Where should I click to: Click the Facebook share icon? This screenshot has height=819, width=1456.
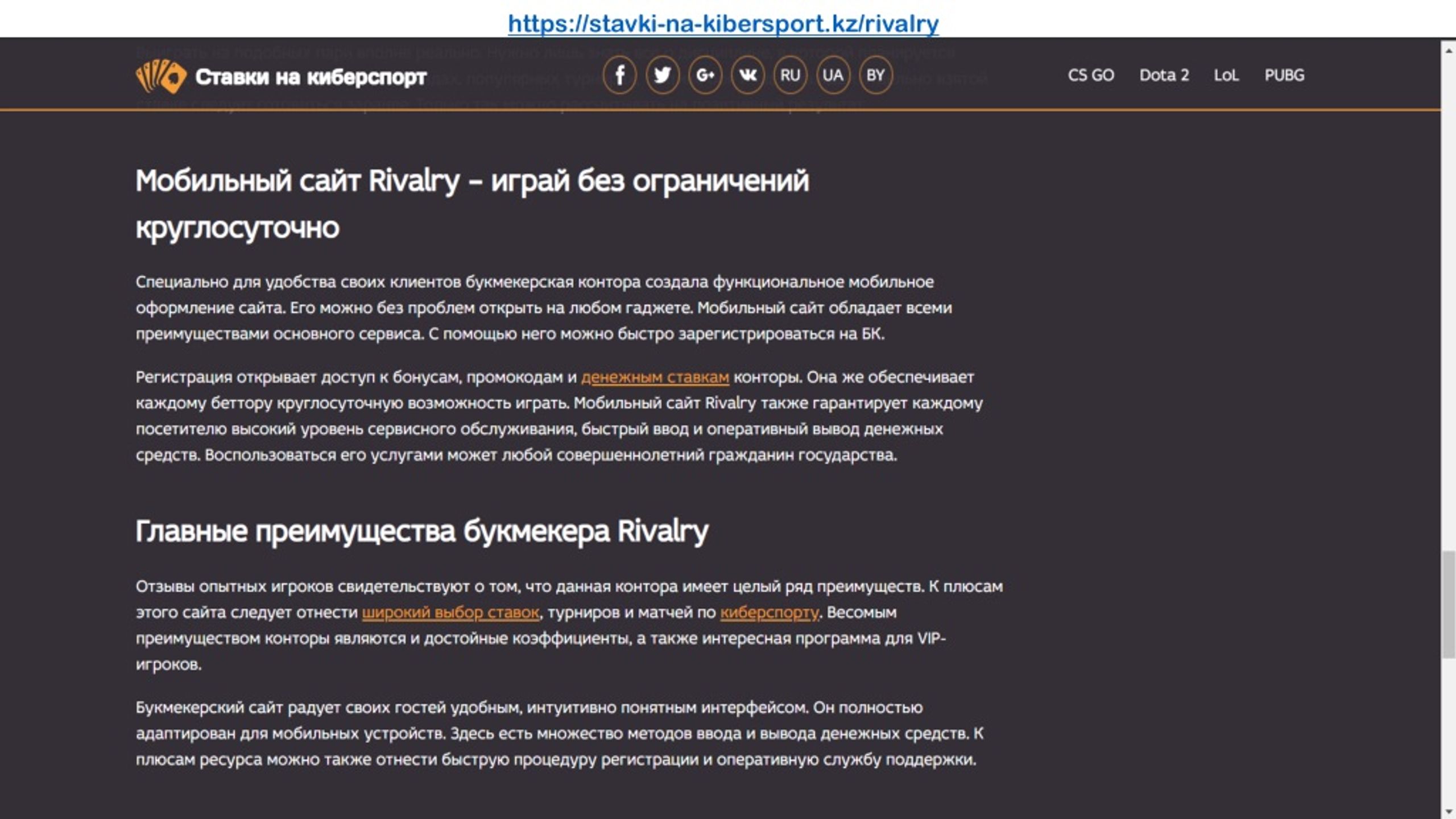pos(619,75)
